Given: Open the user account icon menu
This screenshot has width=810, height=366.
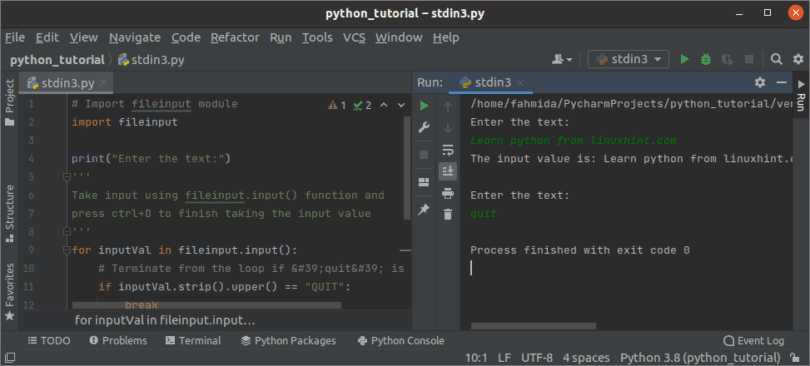Looking at the screenshot, I should [x=562, y=59].
